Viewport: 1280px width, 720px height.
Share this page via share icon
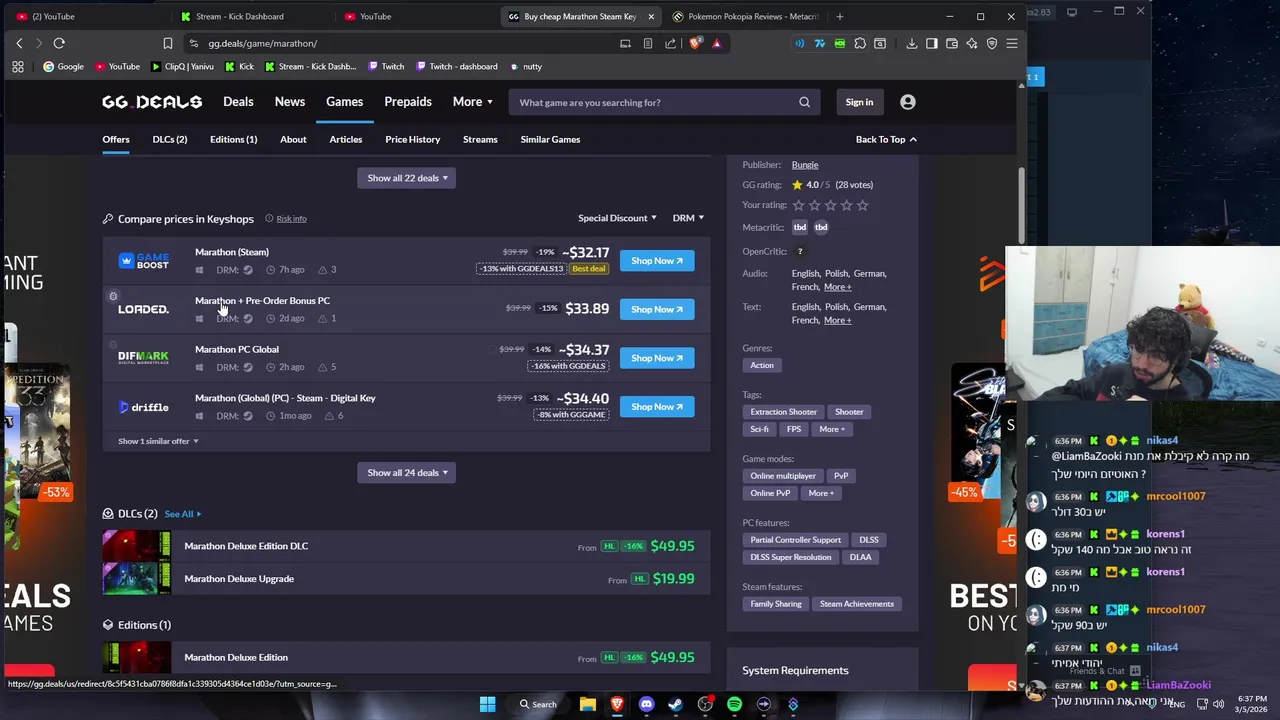(x=670, y=43)
